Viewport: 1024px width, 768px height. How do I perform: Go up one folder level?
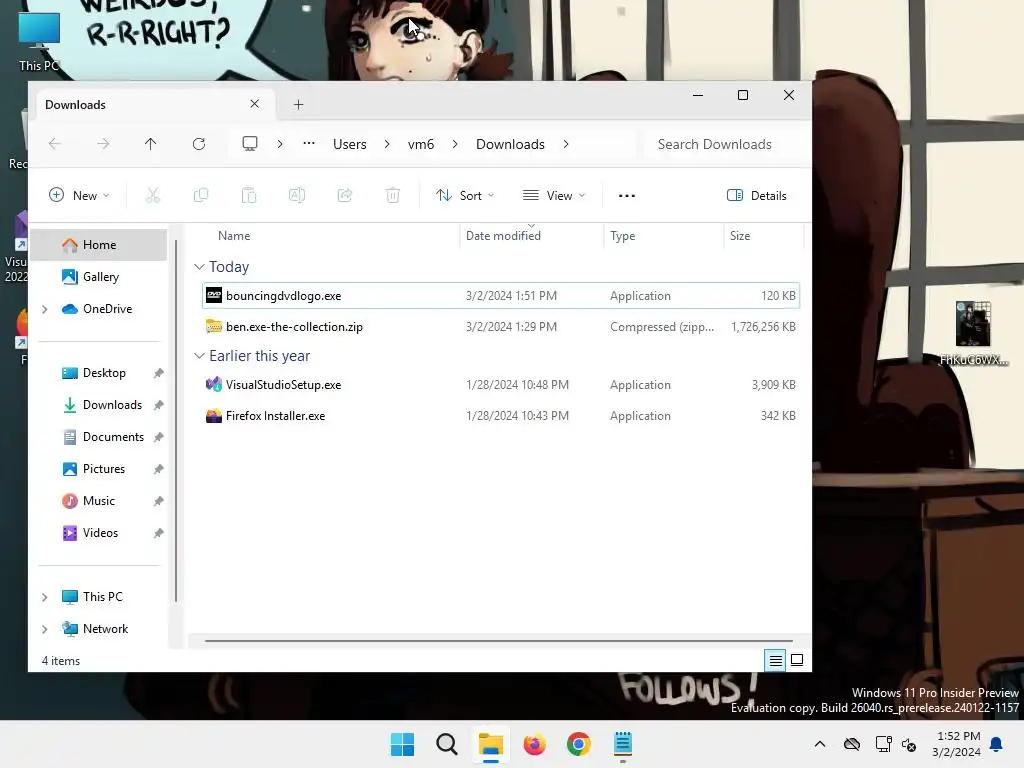[x=151, y=144]
